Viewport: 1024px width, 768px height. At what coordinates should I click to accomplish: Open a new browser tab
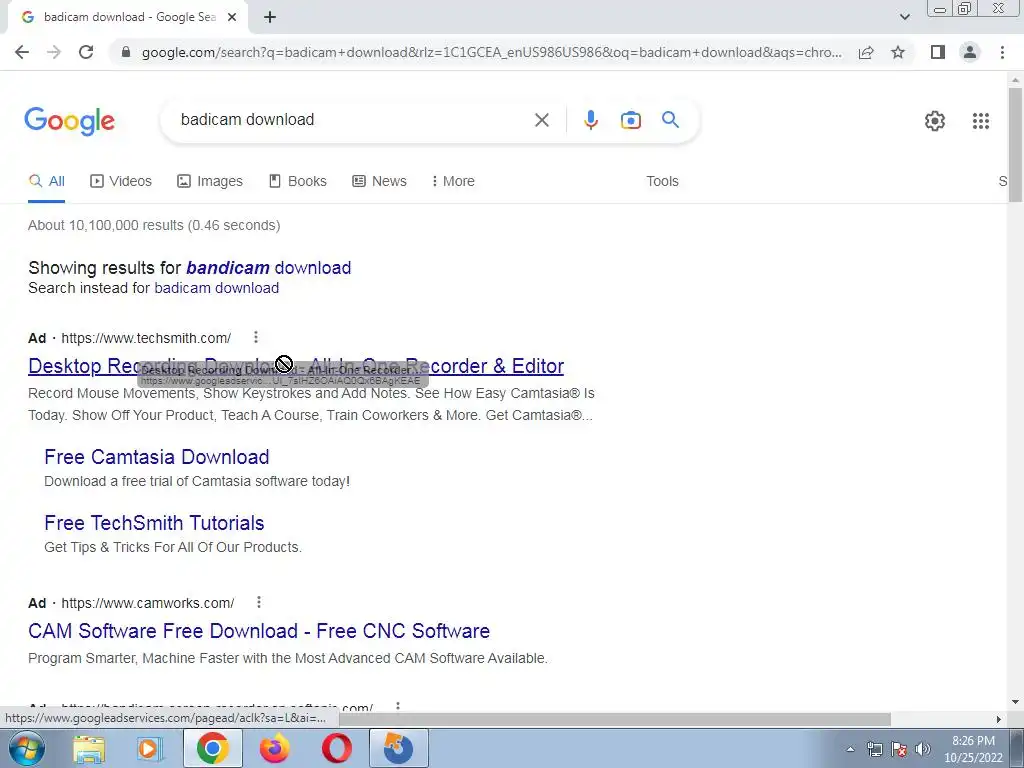pos(270,18)
